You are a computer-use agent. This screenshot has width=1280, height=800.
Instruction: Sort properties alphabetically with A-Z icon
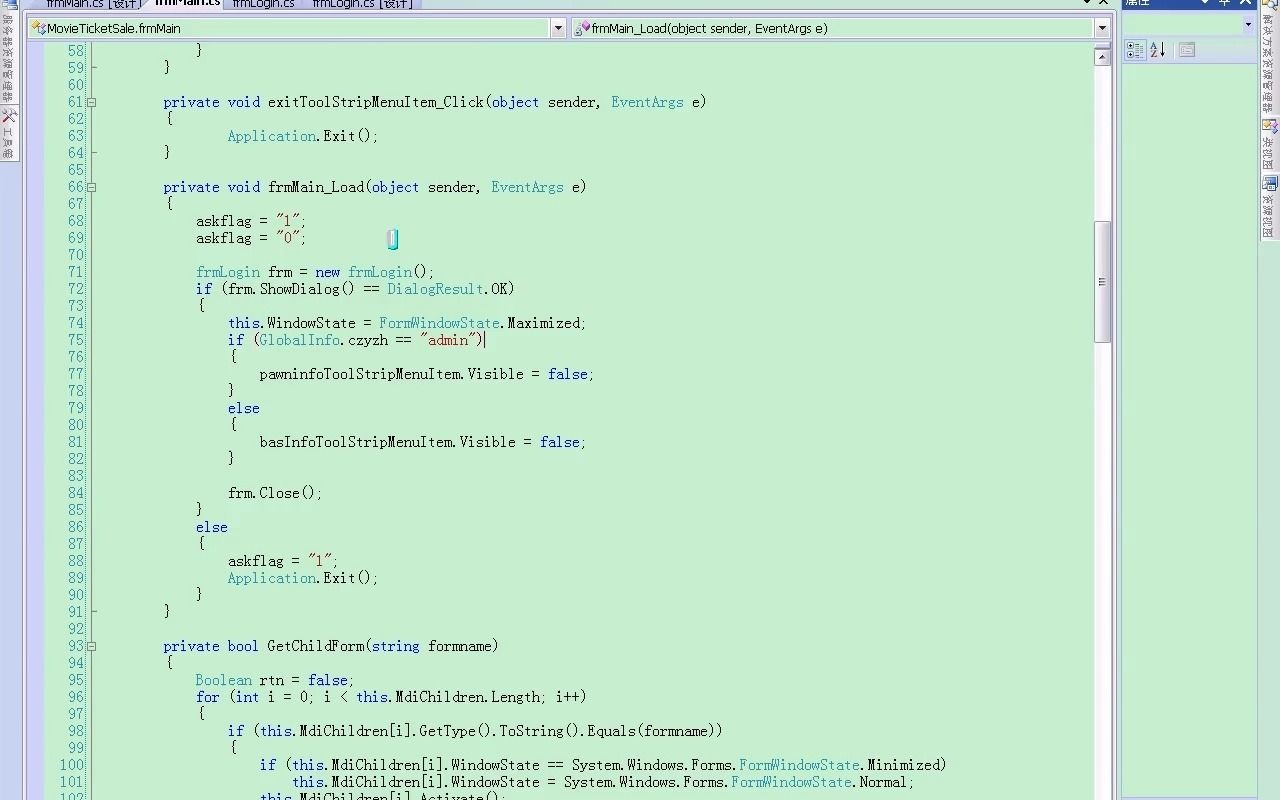(1158, 50)
